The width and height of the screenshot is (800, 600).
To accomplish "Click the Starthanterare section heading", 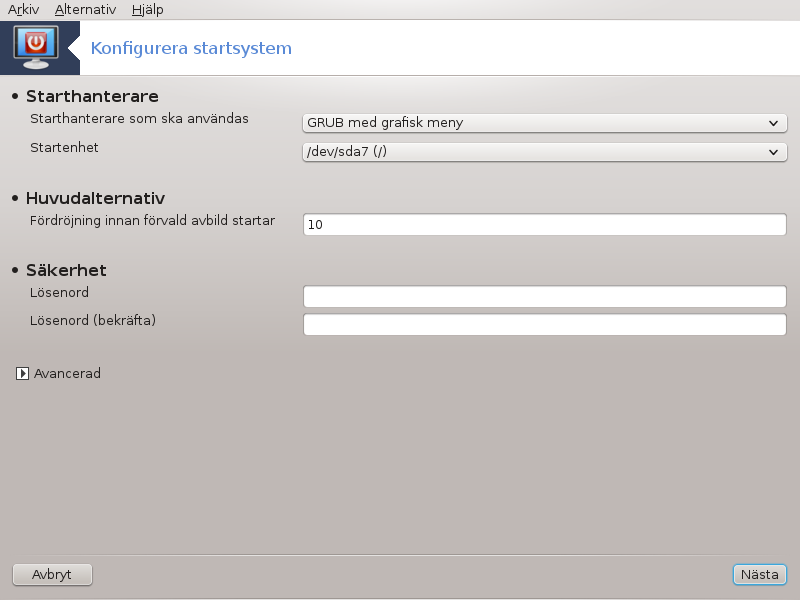I will pyautogui.click(x=92, y=96).
